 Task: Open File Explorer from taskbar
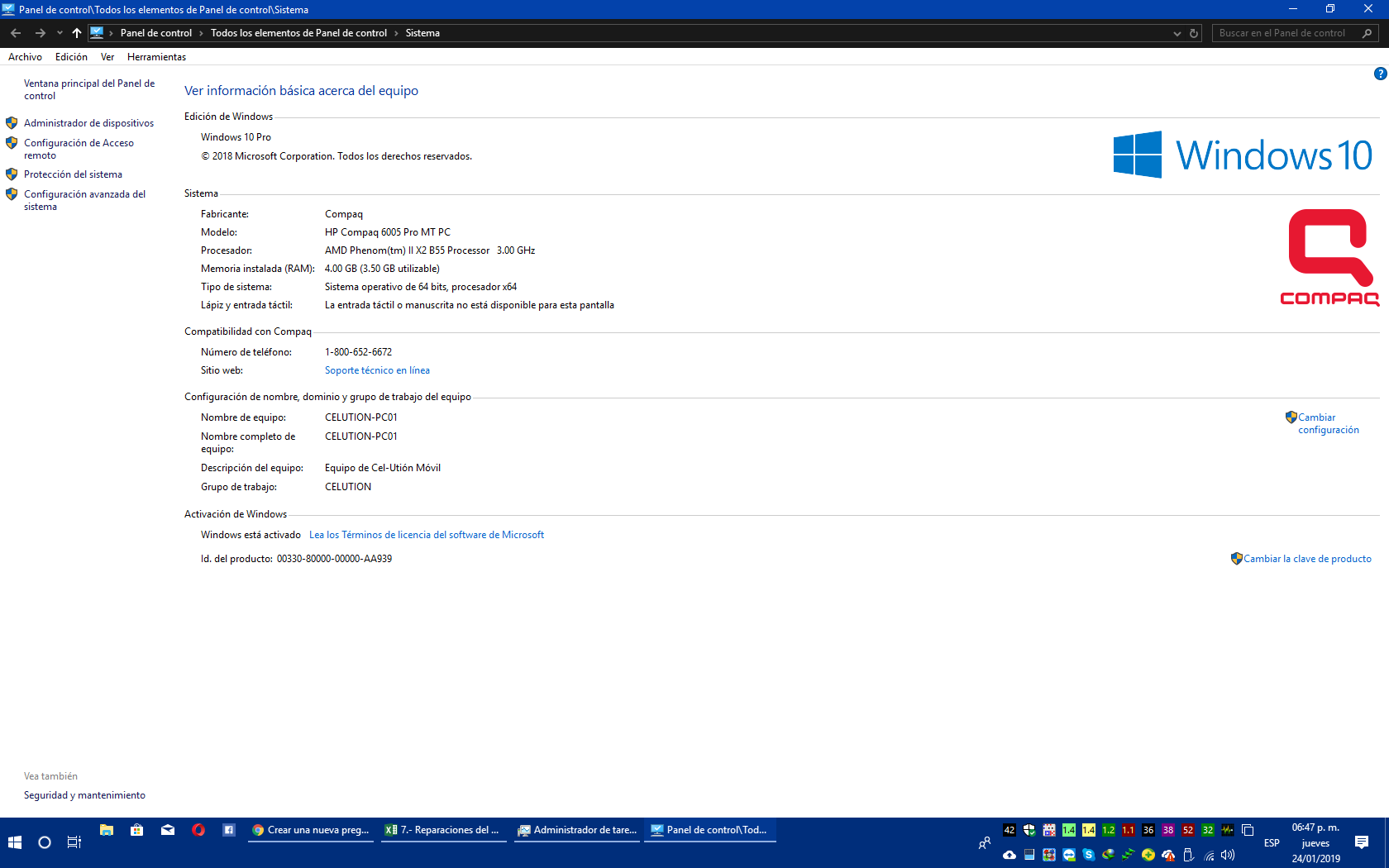107,830
